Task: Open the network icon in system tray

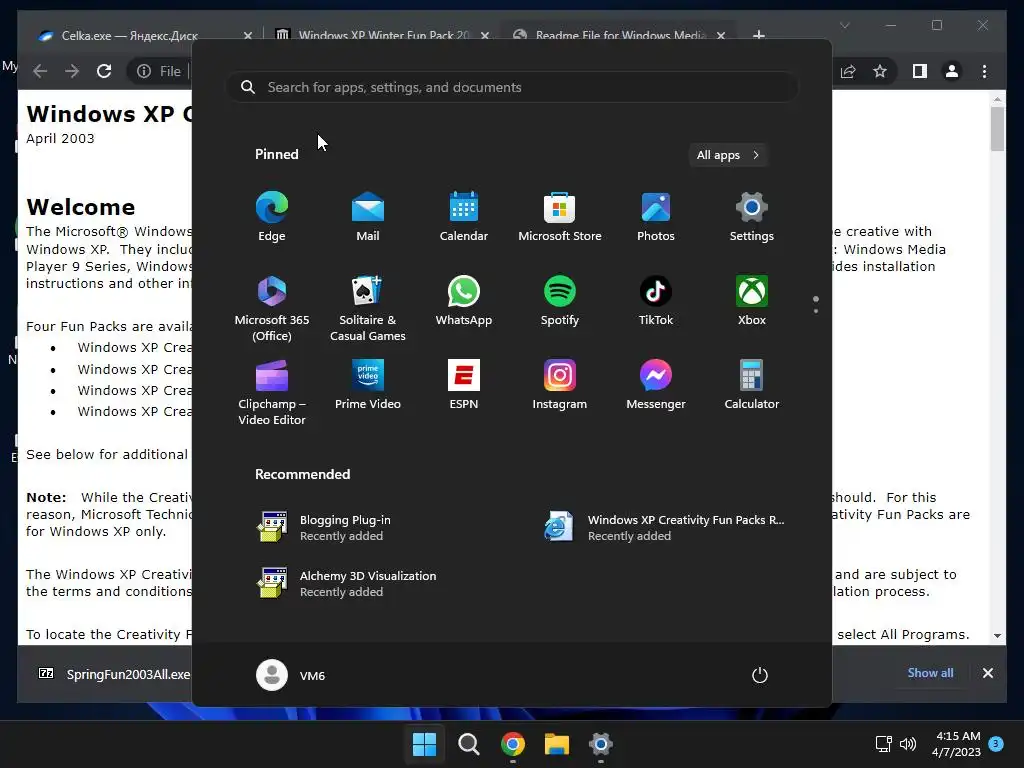Action: (883, 744)
